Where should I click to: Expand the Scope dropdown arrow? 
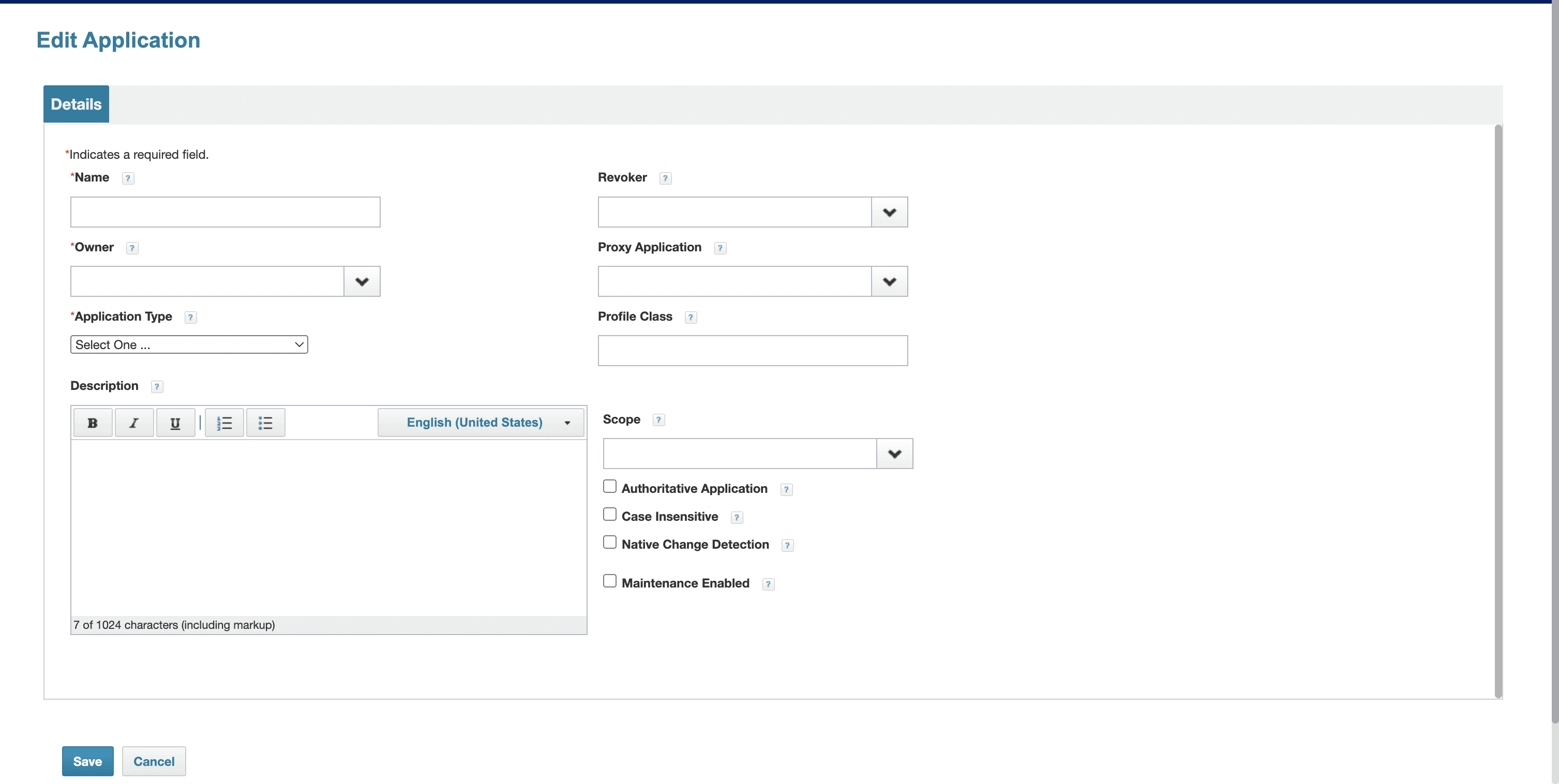click(894, 454)
